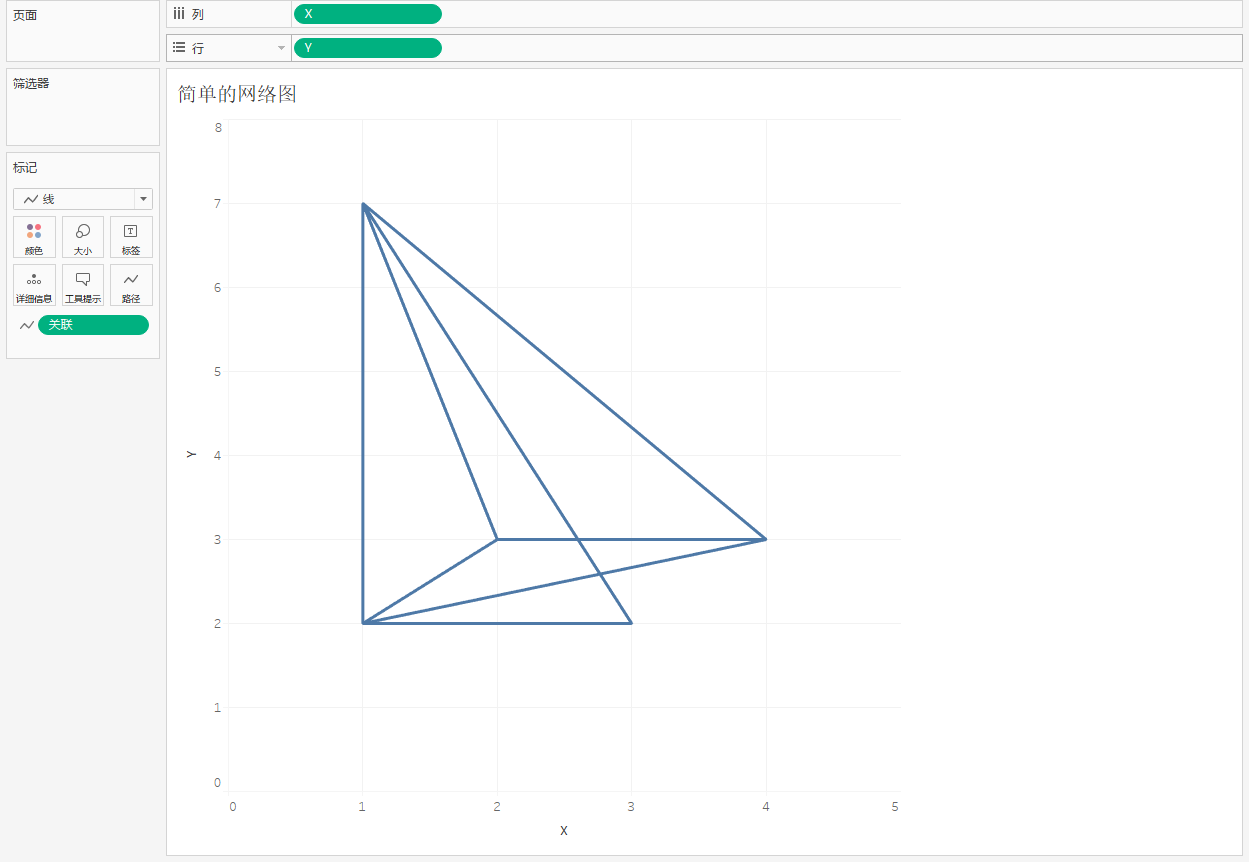Open the 颜色 (Color) marks card
The height and width of the screenshot is (862, 1249).
(34, 237)
